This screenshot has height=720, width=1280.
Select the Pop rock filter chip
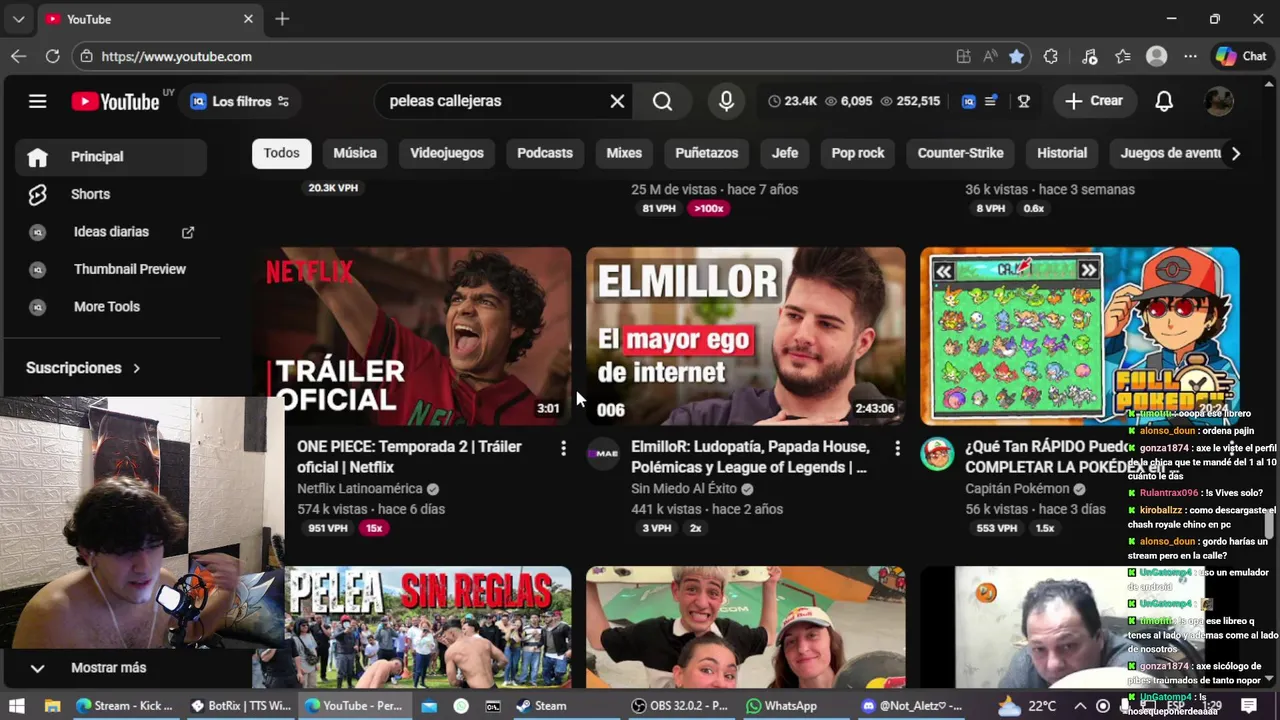coord(858,153)
